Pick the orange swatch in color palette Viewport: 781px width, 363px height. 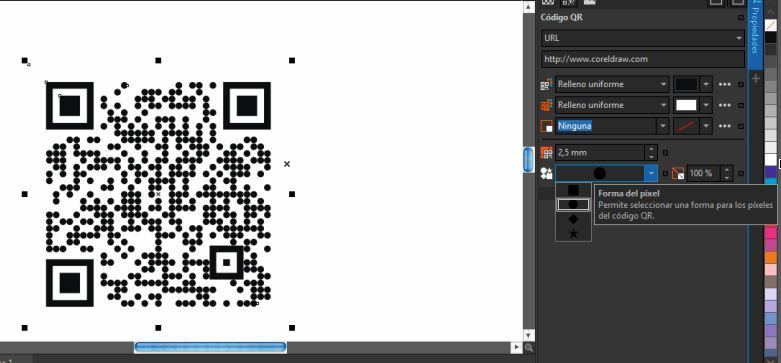click(x=771, y=257)
